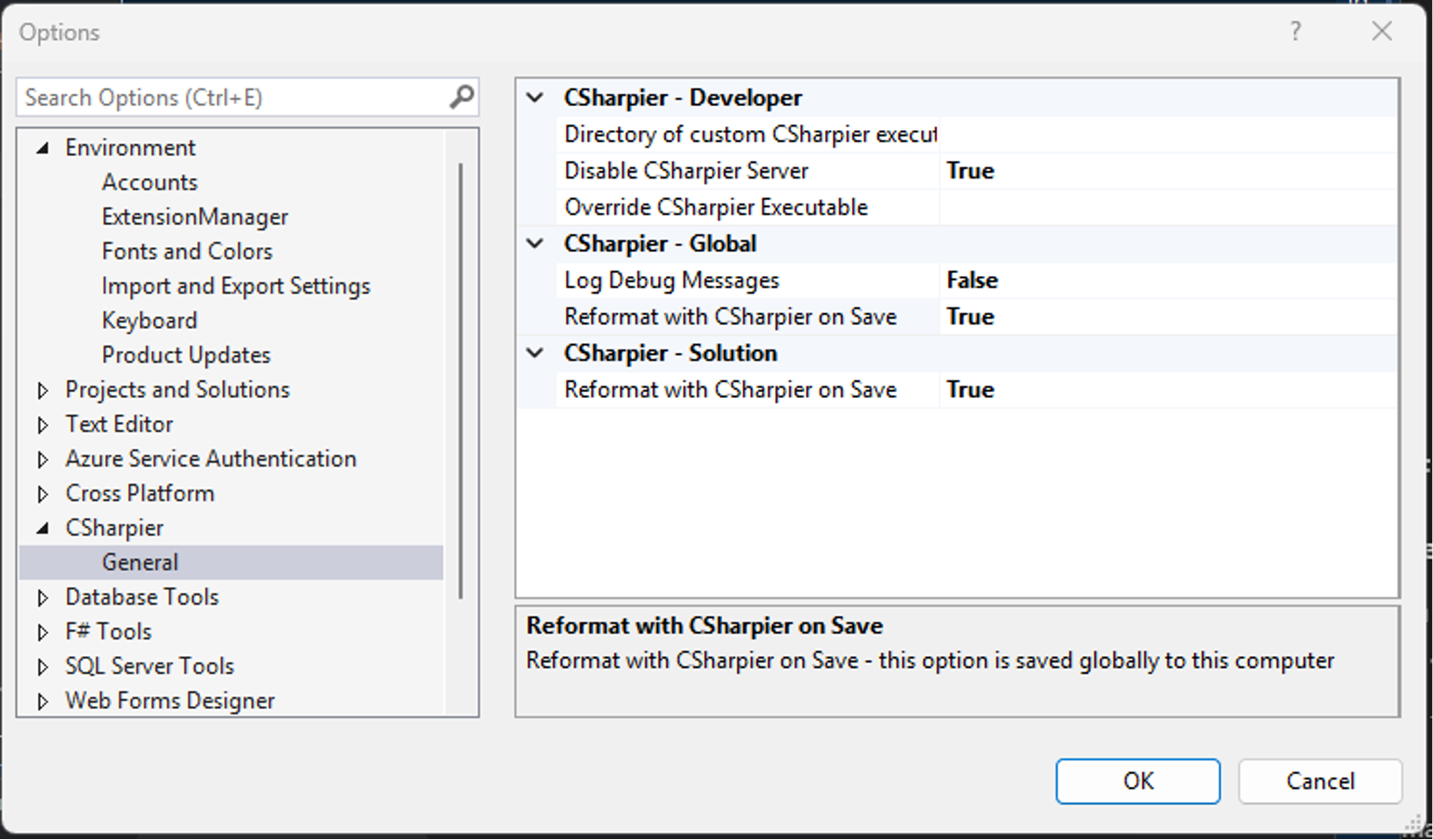Expand Projects and Solutions node
Screen dimensions: 1433x840
[x=44, y=389]
